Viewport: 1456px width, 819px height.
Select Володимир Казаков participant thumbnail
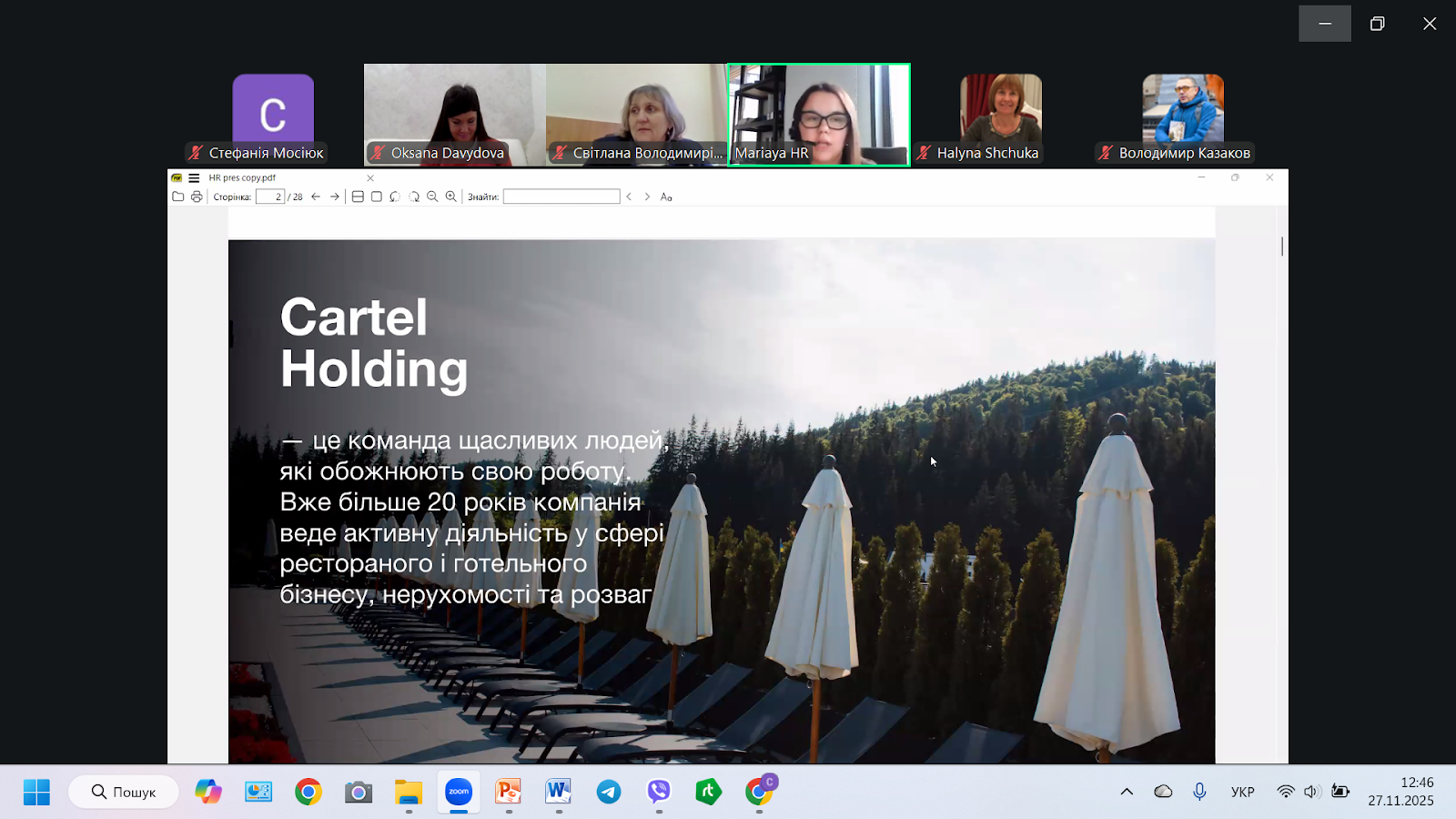coord(1183,115)
